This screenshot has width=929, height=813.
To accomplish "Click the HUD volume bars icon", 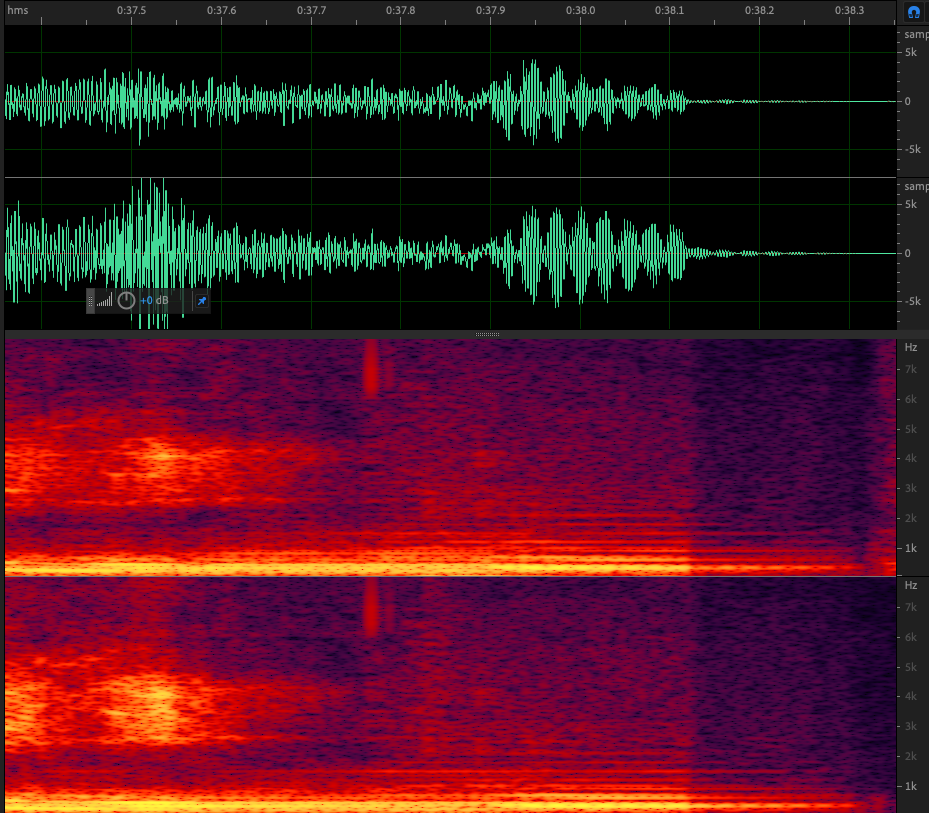I will pos(105,300).
